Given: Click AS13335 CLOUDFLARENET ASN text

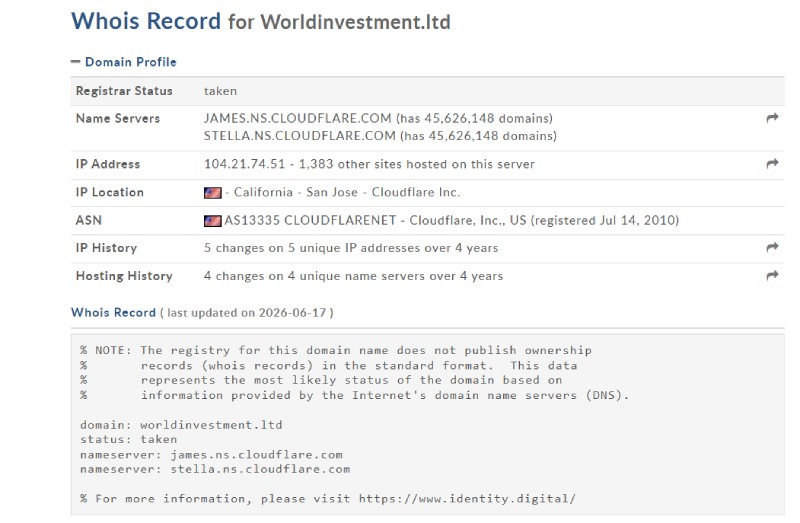Looking at the screenshot, I should click(x=310, y=220).
